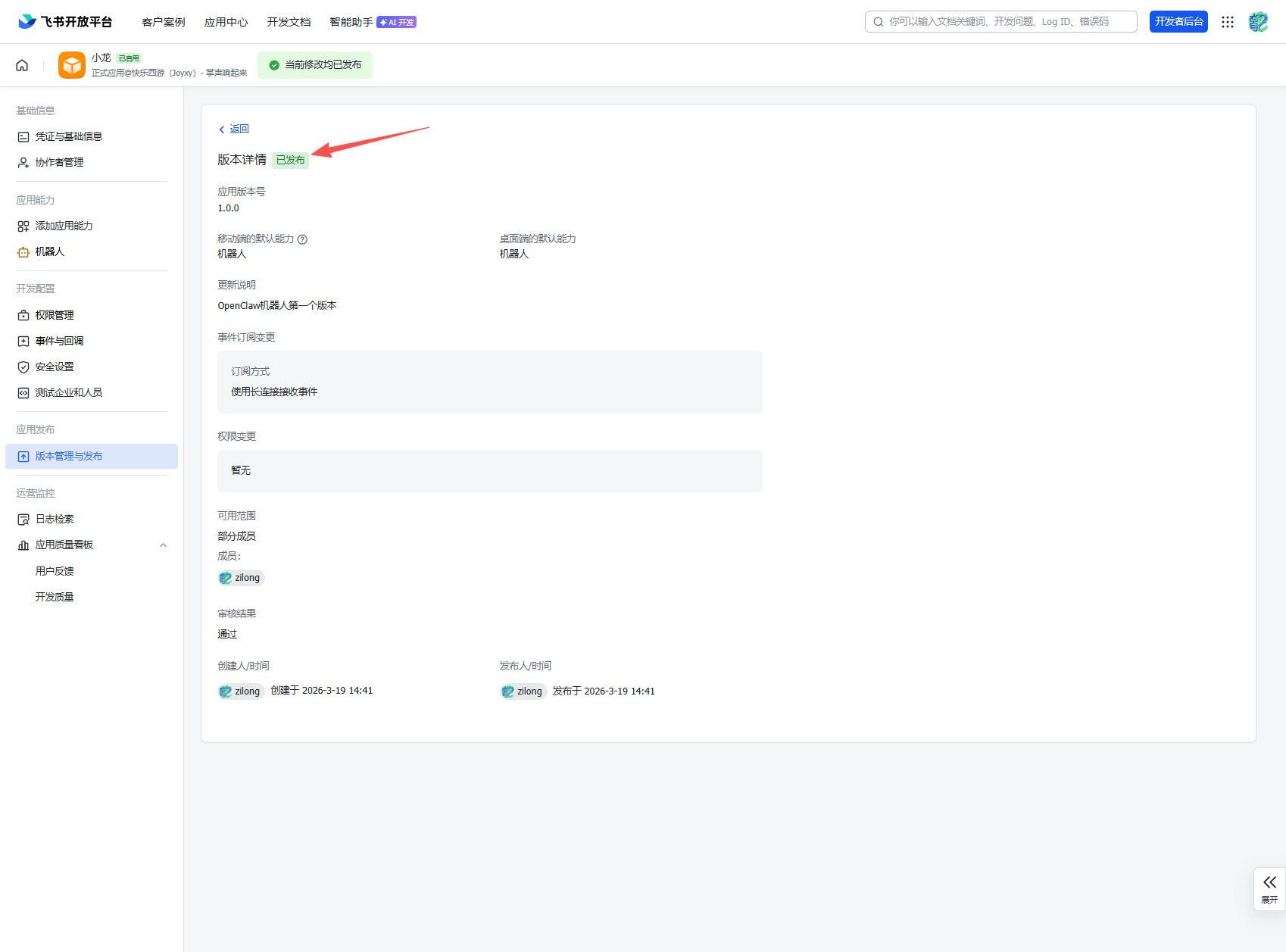Click 通过 under 审核结果

click(x=227, y=635)
